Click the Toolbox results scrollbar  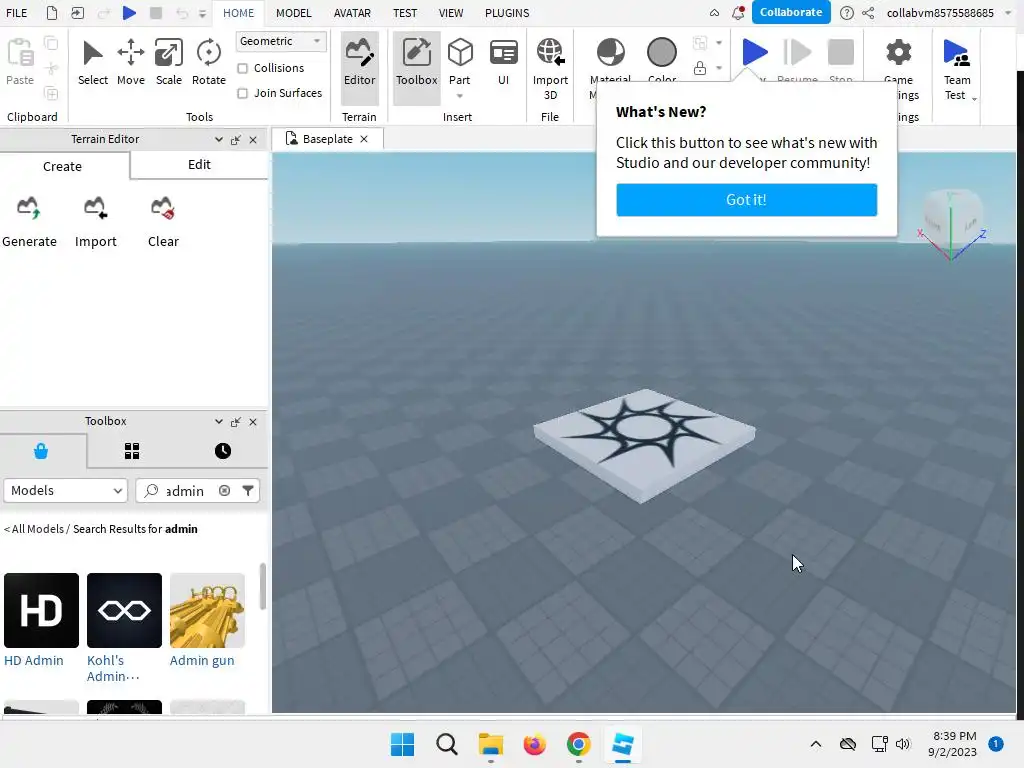point(263,586)
